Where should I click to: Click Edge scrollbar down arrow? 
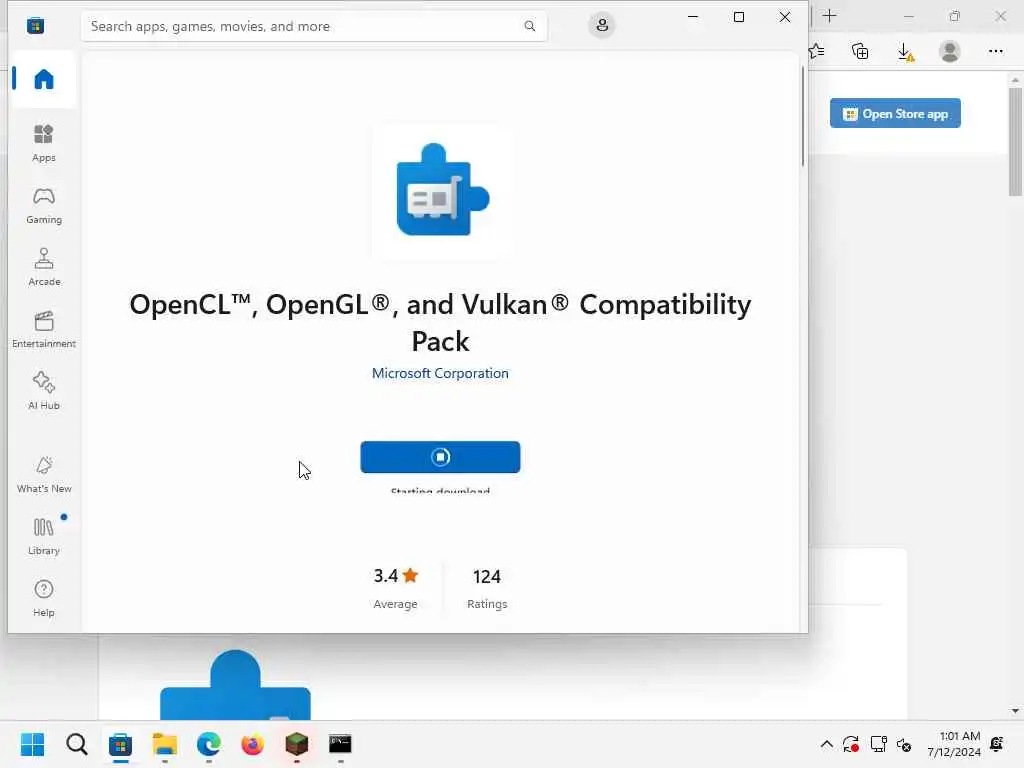tap(1015, 711)
